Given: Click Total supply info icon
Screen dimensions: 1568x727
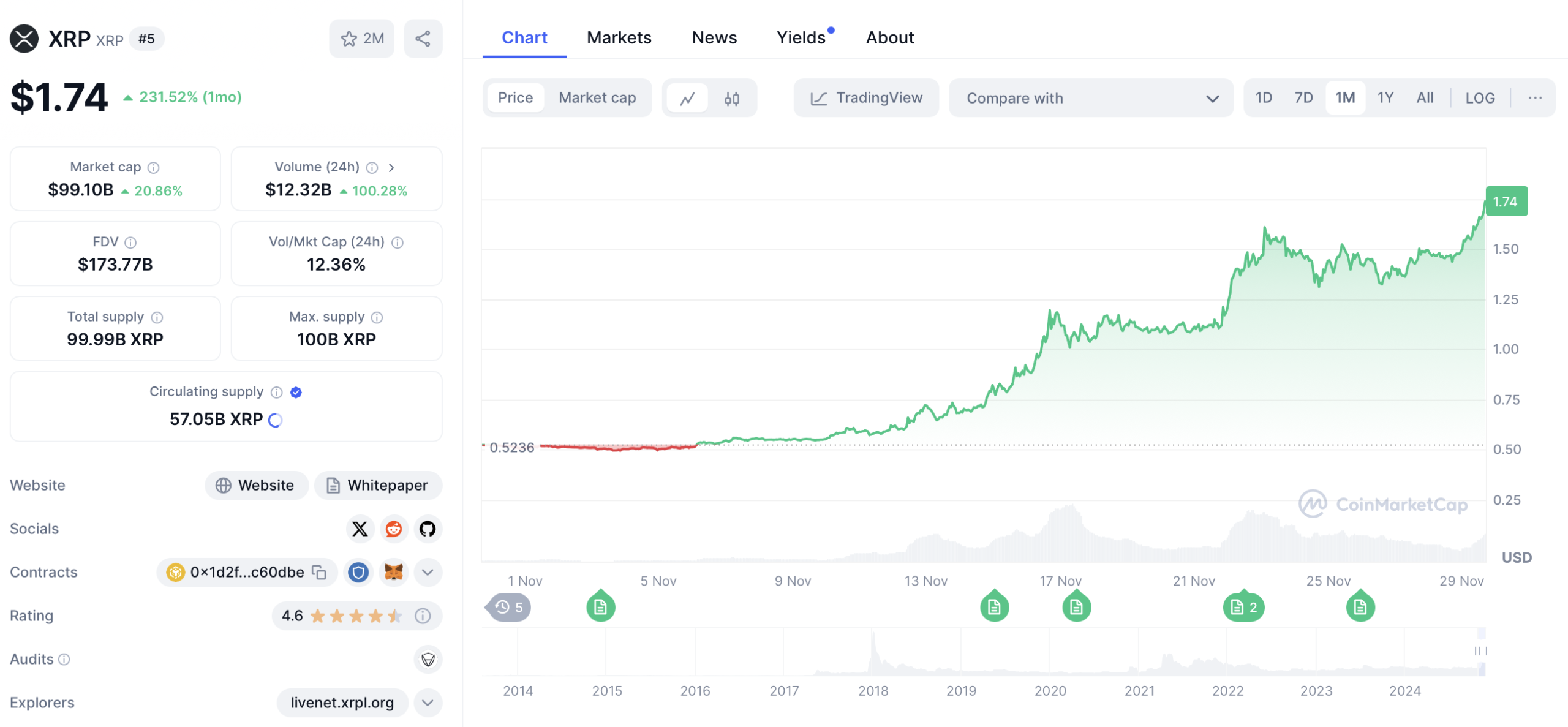Looking at the screenshot, I should [x=157, y=317].
